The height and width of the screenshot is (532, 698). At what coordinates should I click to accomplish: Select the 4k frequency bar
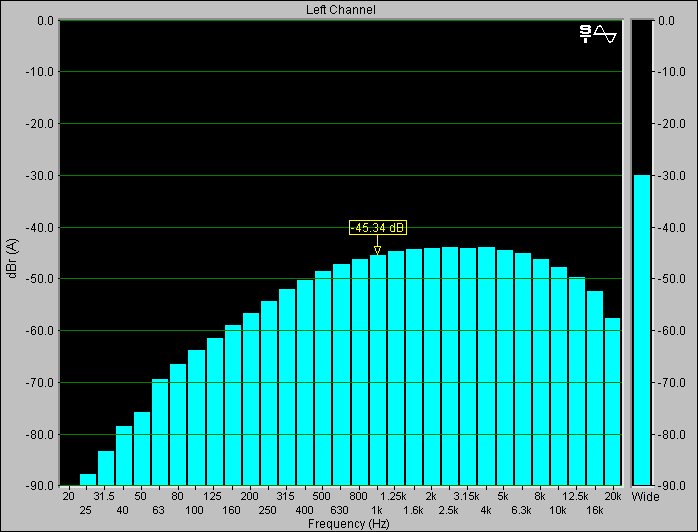click(486, 366)
